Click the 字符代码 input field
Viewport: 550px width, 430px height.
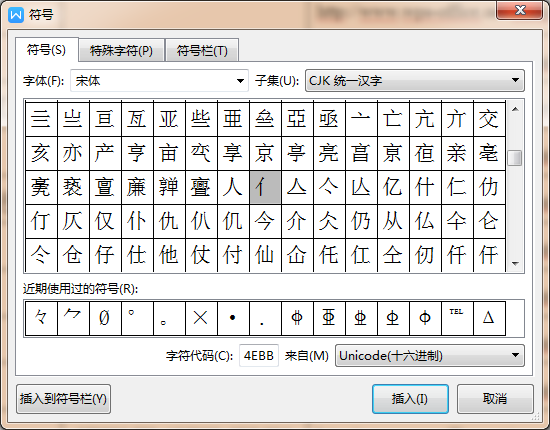pos(259,356)
